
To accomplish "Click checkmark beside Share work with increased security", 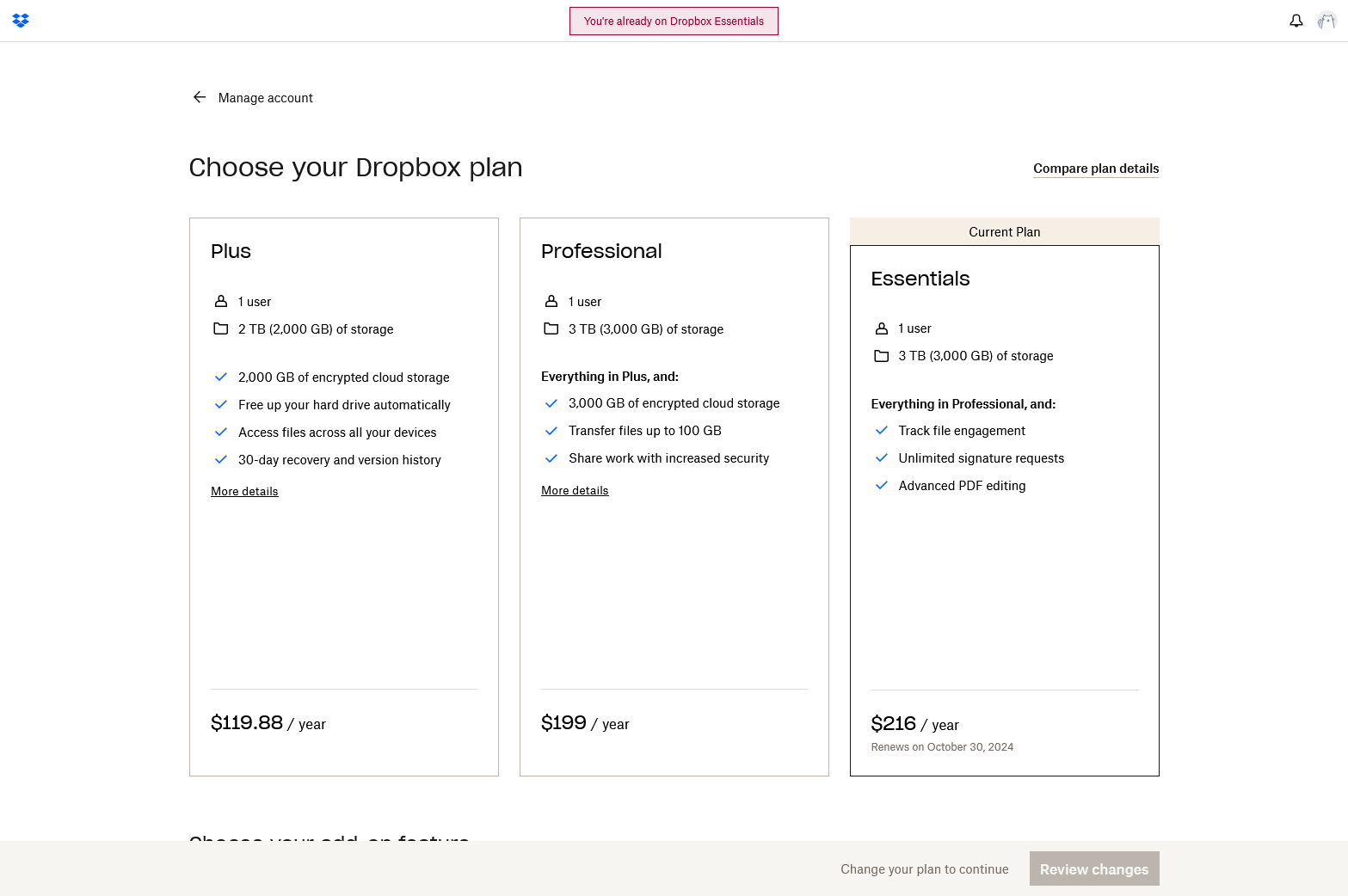I will point(551,457).
